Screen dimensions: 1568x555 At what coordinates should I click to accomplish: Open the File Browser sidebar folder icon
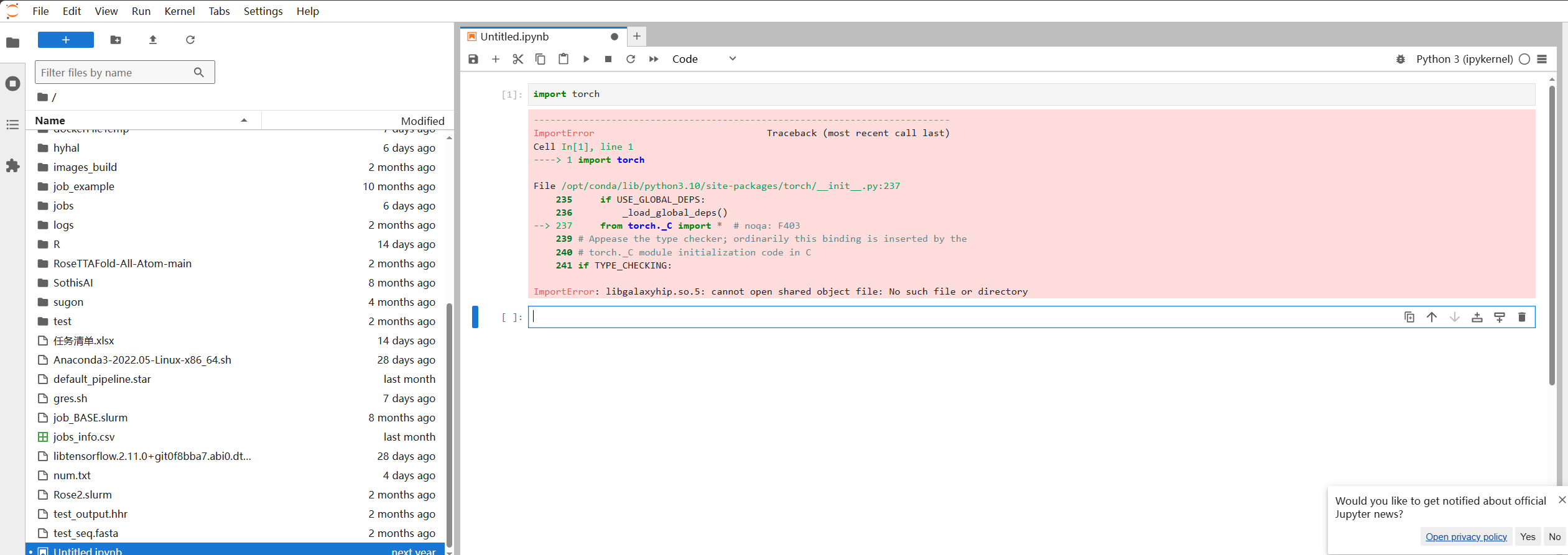[x=12, y=42]
